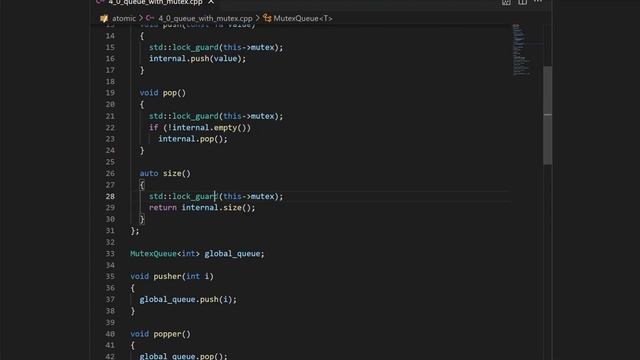The height and width of the screenshot is (360, 640).
Task: Click the '};' class end on line 31
Action: click(135, 231)
